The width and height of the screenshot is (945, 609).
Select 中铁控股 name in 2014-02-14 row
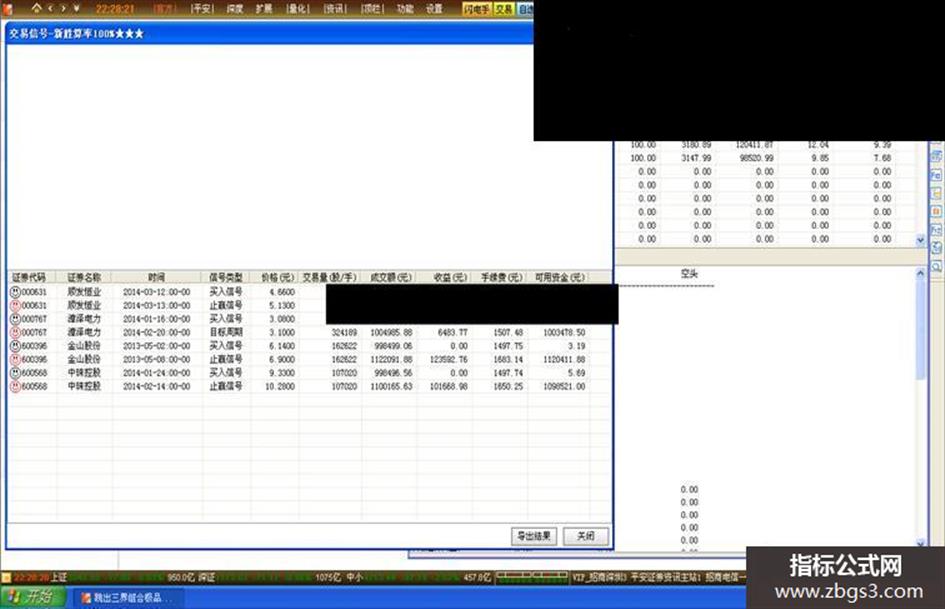tap(84, 387)
